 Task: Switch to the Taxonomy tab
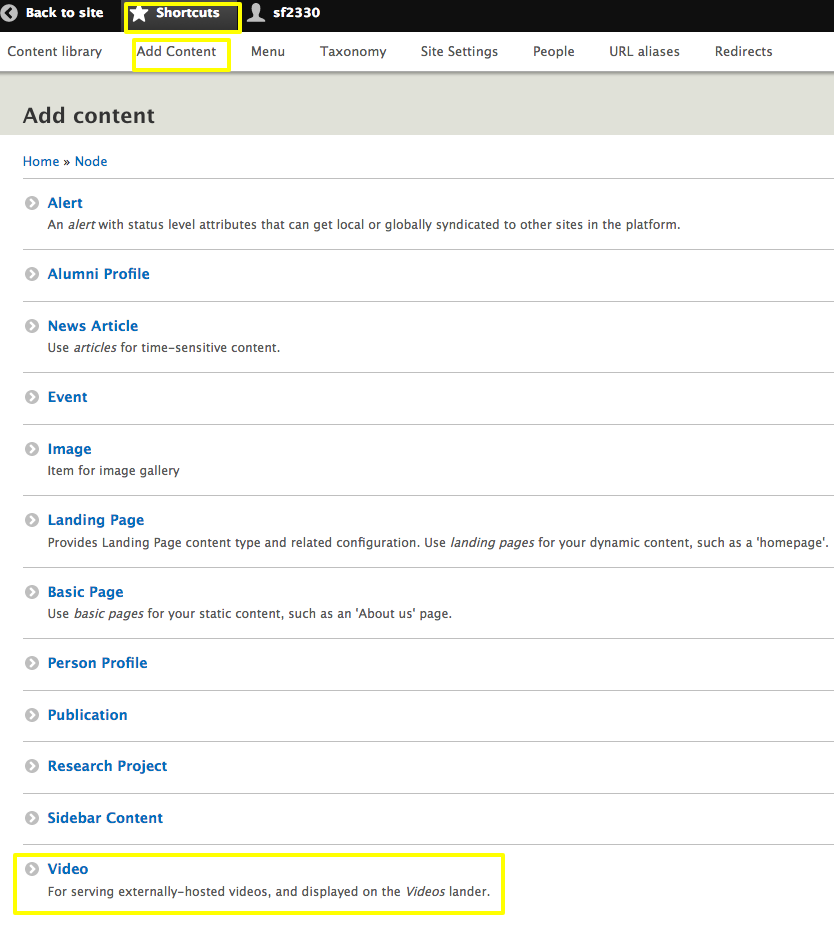tap(353, 52)
